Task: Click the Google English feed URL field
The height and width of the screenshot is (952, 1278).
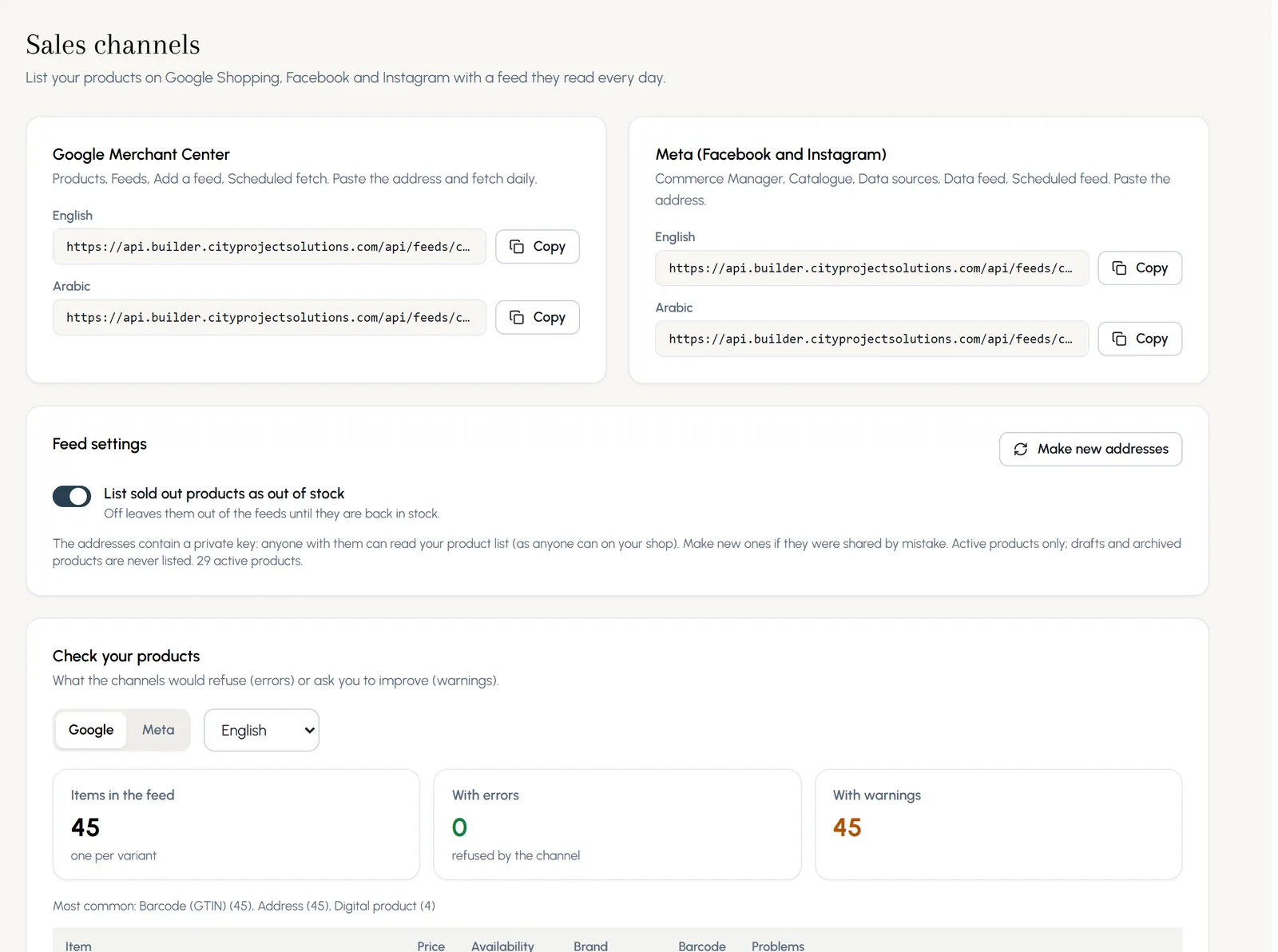Action: click(x=269, y=247)
